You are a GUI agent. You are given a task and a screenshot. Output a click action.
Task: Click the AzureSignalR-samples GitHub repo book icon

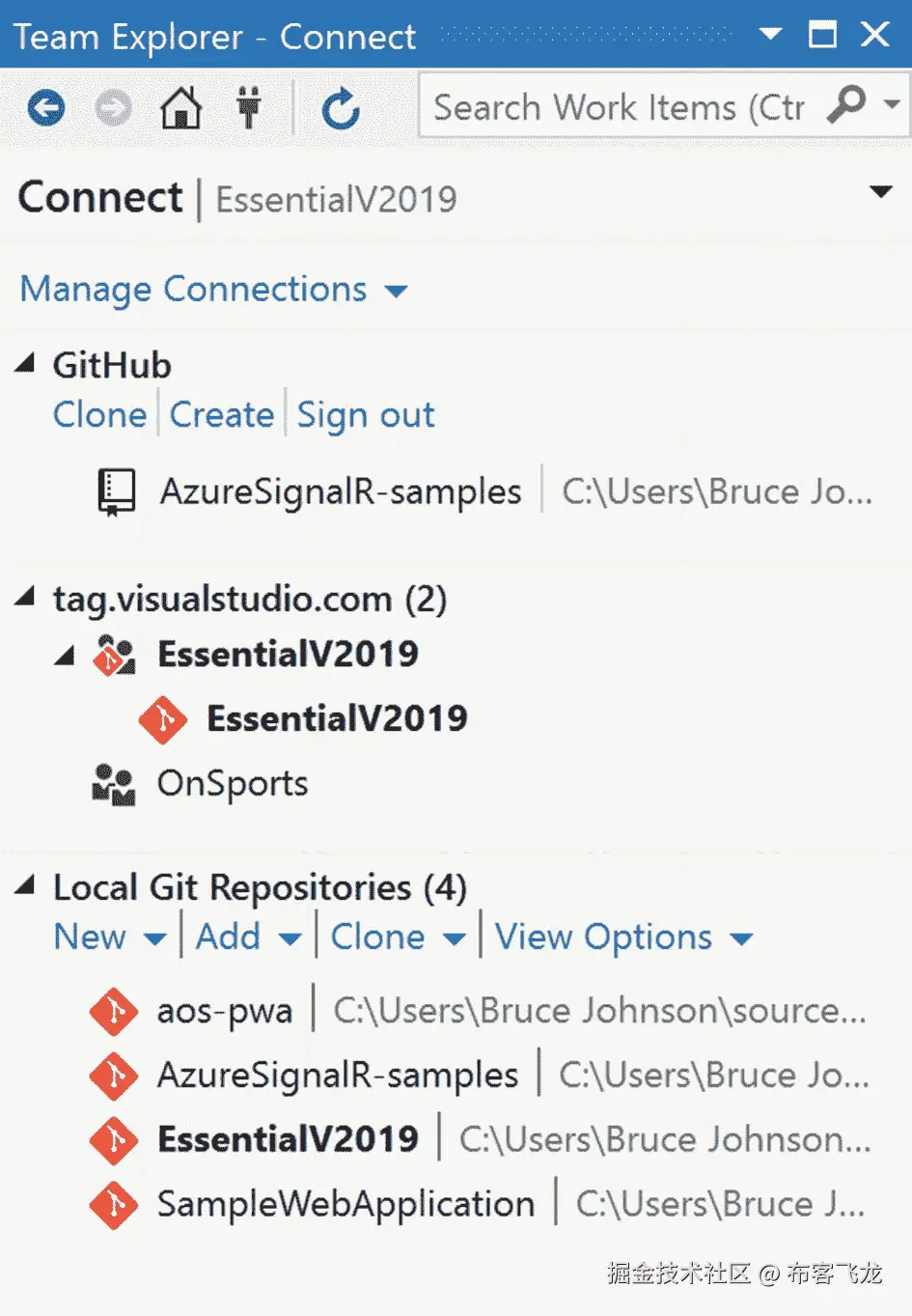click(x=116, y=491)
